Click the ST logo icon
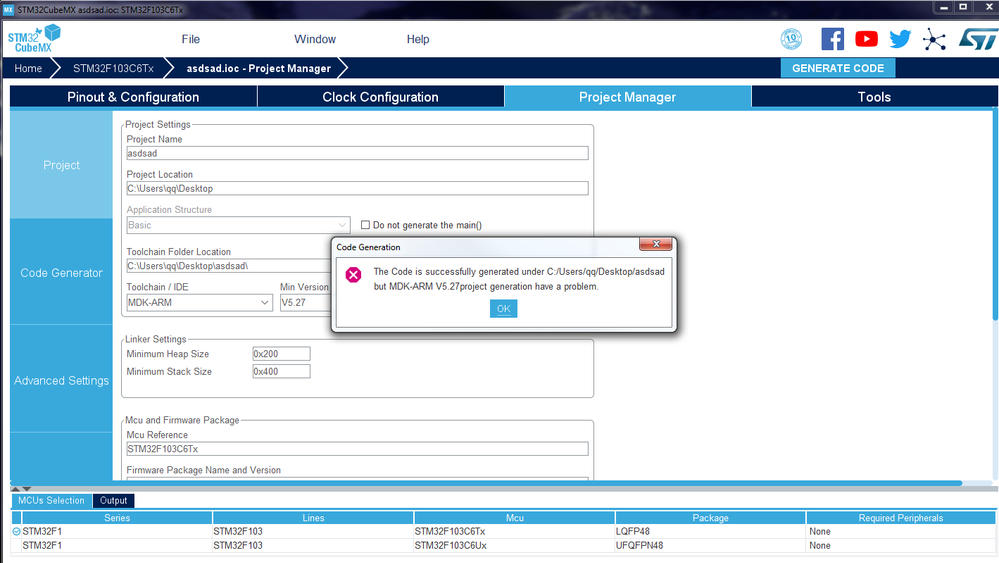Image resolution: width=999 pixels, height=563 pixels. point(977,39)
